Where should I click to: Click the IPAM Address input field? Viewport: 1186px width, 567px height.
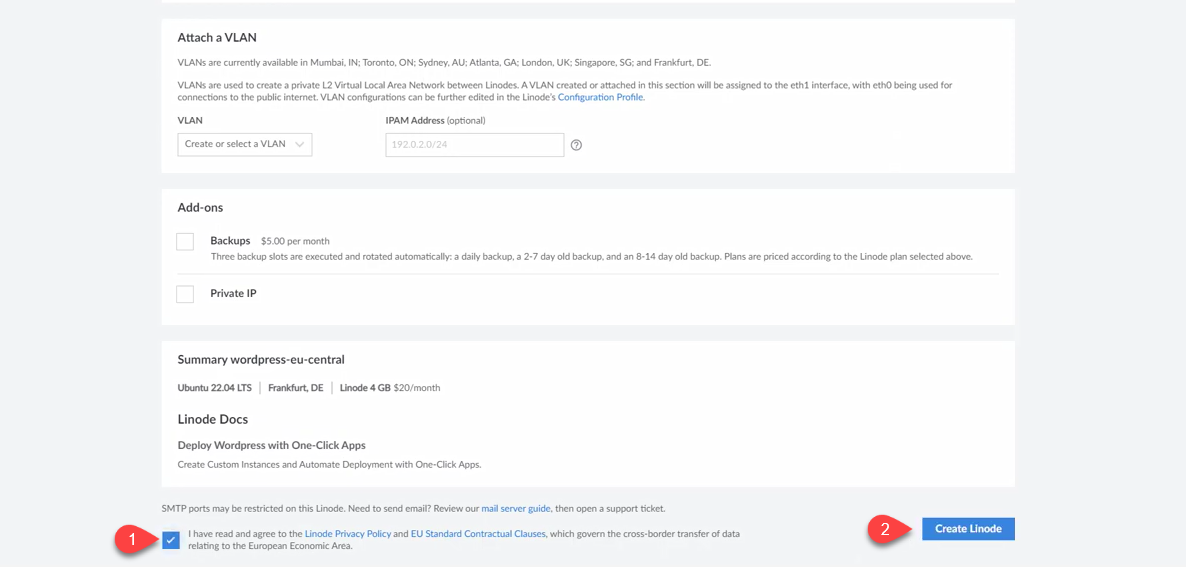[475, 145]
